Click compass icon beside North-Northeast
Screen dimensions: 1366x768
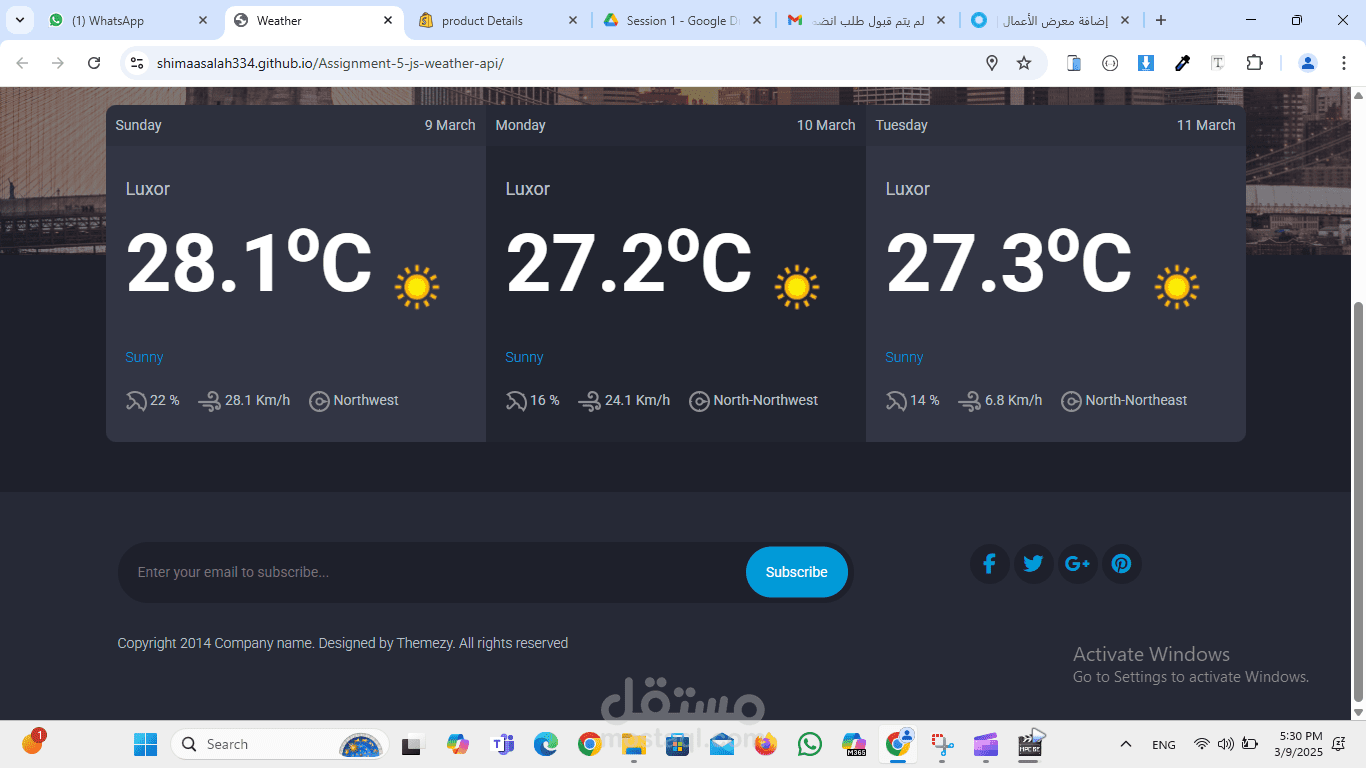1071,401
